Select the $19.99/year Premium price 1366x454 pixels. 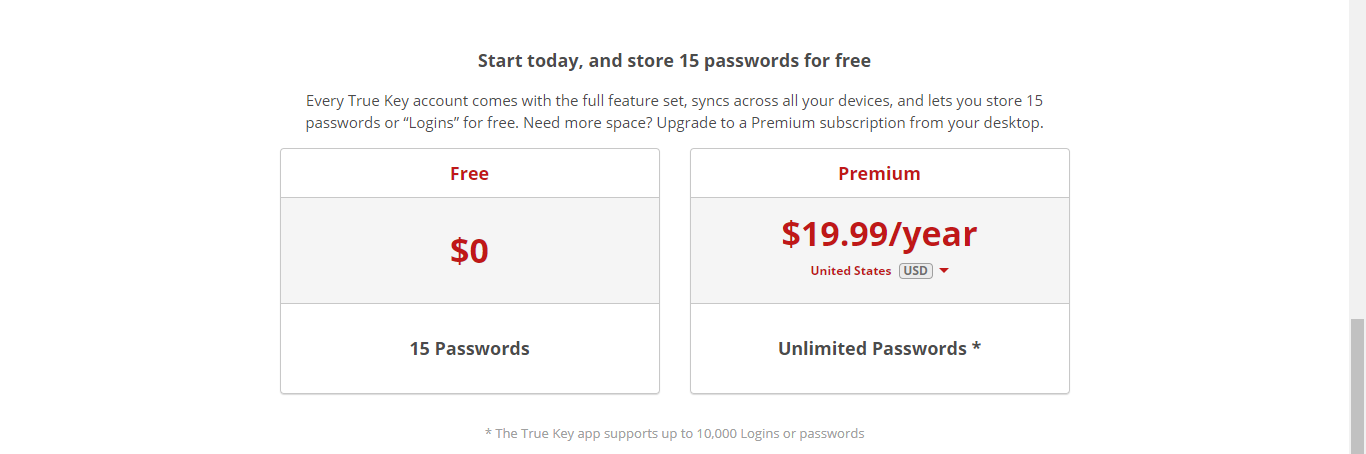tap(879, 234)
